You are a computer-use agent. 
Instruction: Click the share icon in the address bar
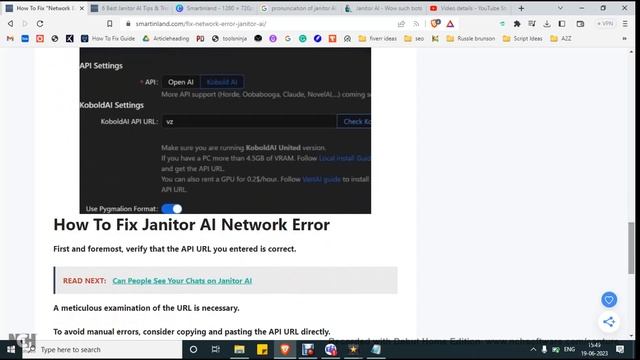click(x=401, y=24)
